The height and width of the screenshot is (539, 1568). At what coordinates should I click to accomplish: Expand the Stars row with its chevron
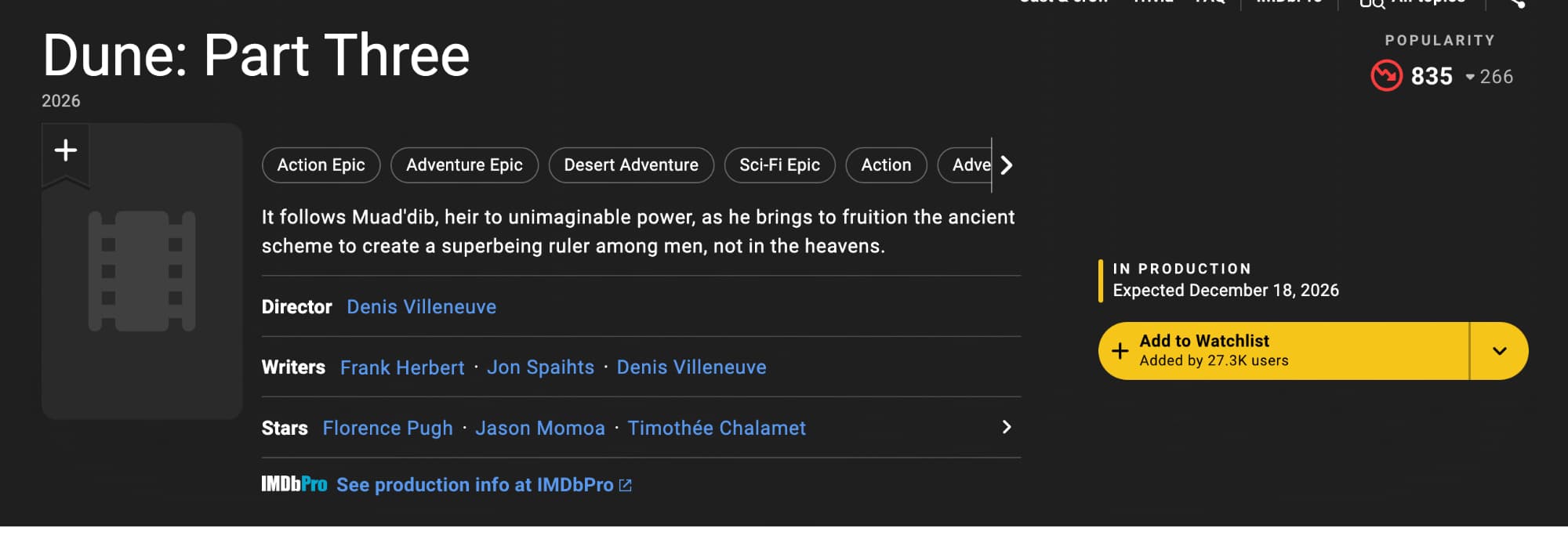coord(1007,427)
